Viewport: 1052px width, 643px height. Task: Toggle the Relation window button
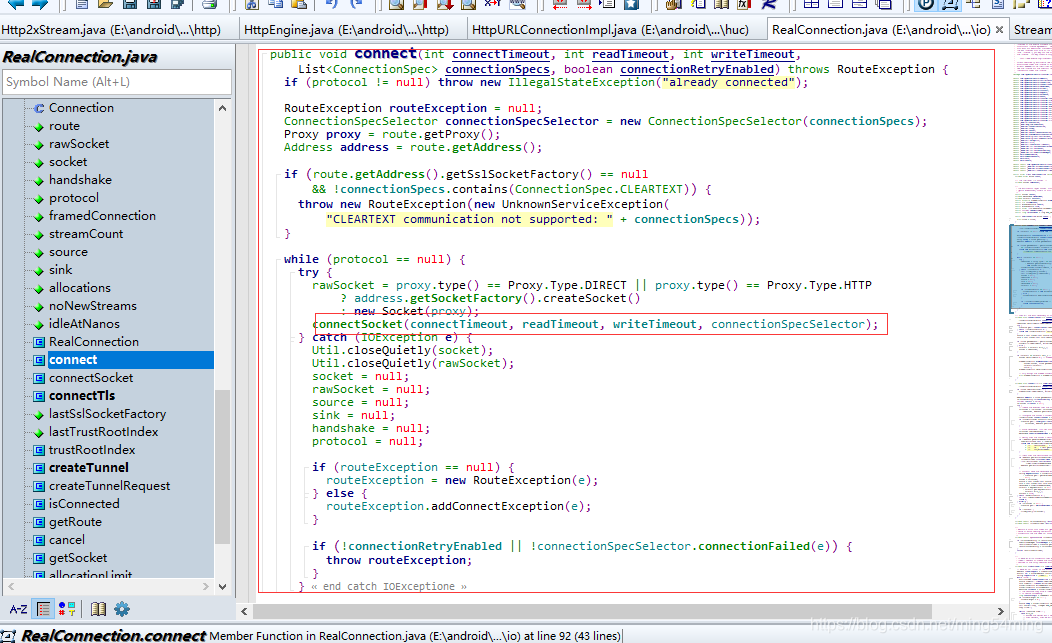click(949, 4)
